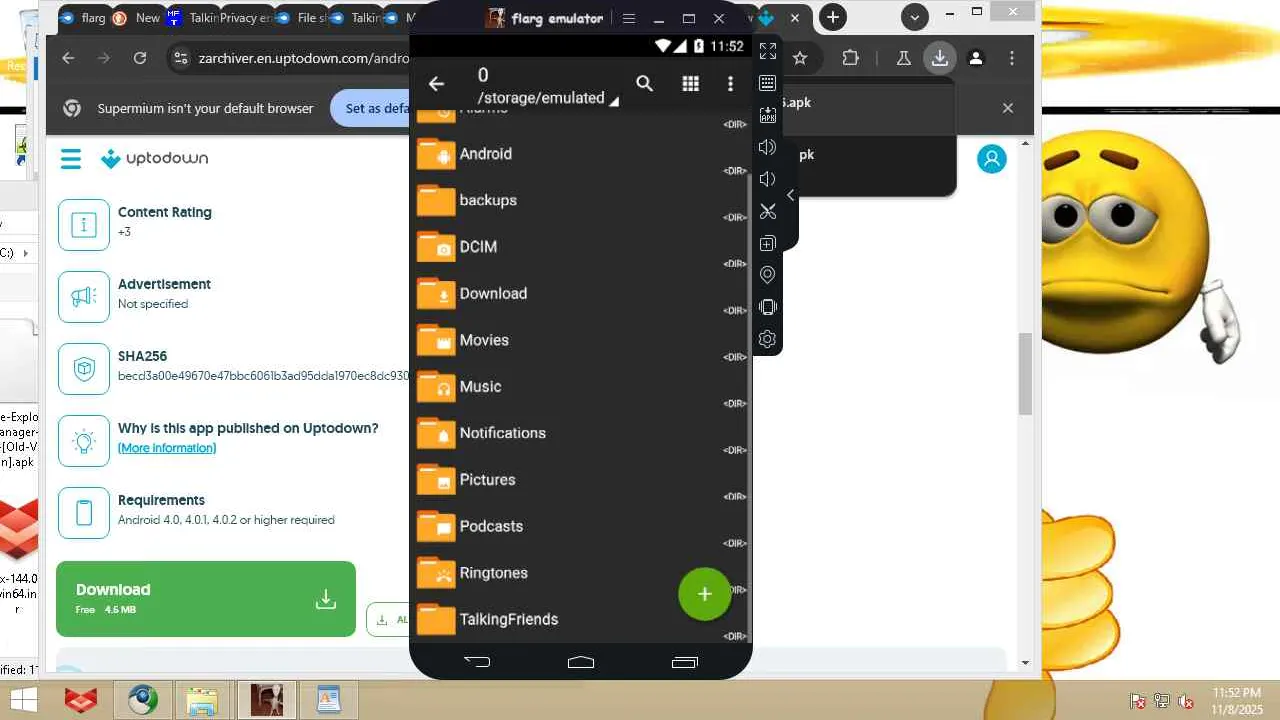Tap the green plus floating button

[705, 594]
